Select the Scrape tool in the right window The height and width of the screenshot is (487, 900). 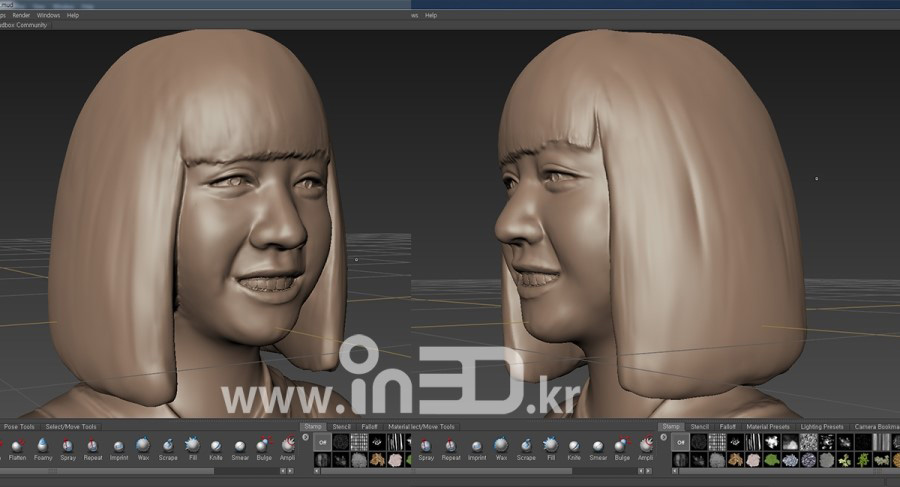(x=526, y=449)
